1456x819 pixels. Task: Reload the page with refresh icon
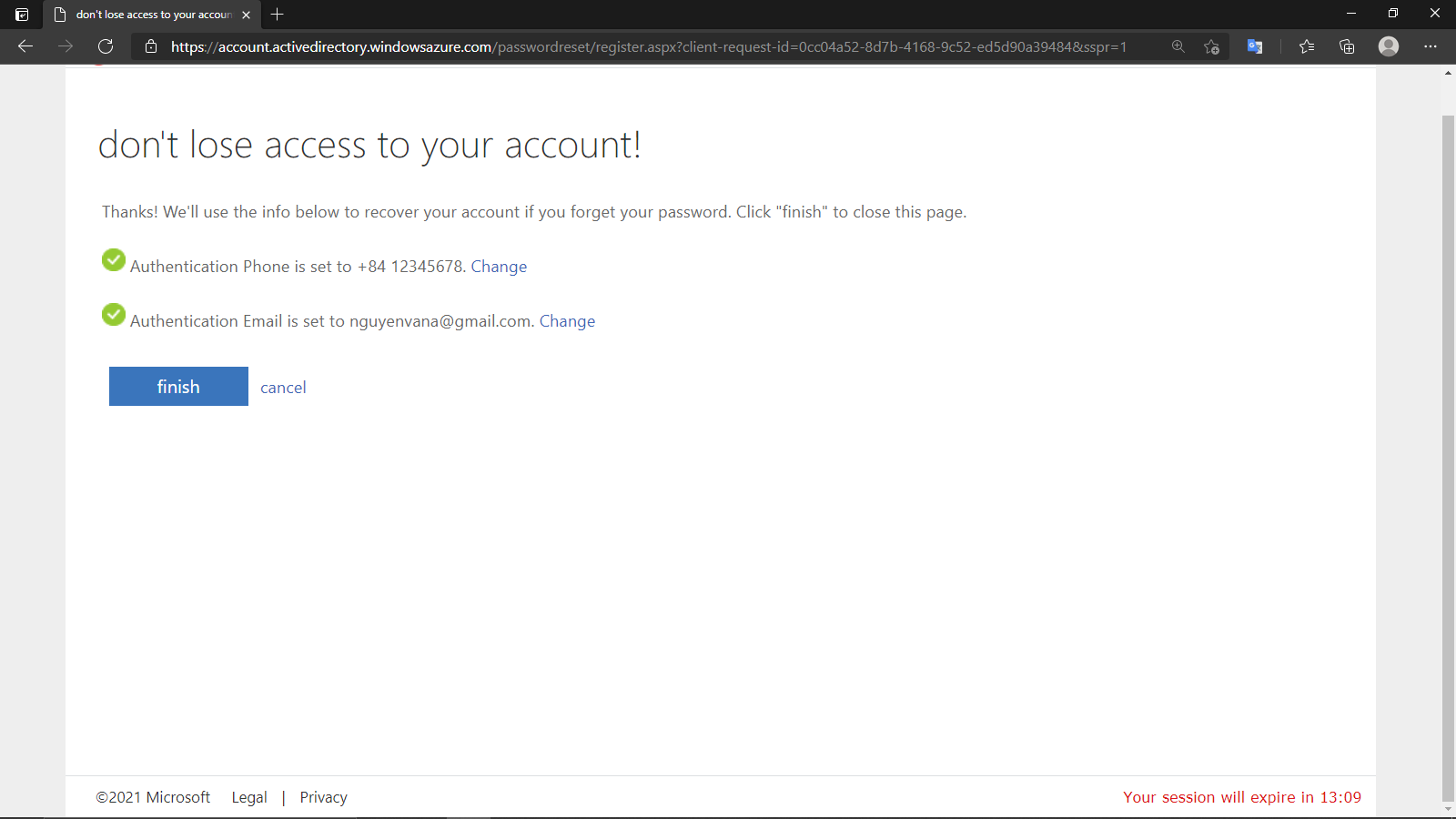point(106,46)
